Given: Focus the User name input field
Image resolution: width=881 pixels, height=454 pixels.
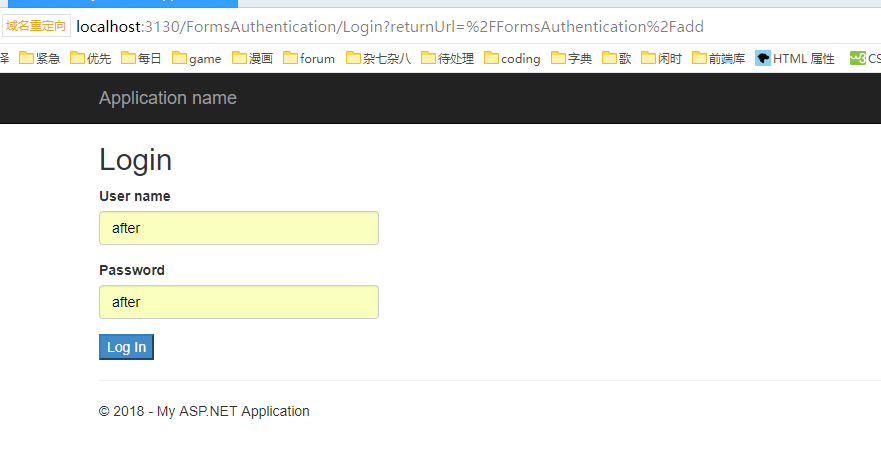Looking at the screenshot, I should click(239, 228).
